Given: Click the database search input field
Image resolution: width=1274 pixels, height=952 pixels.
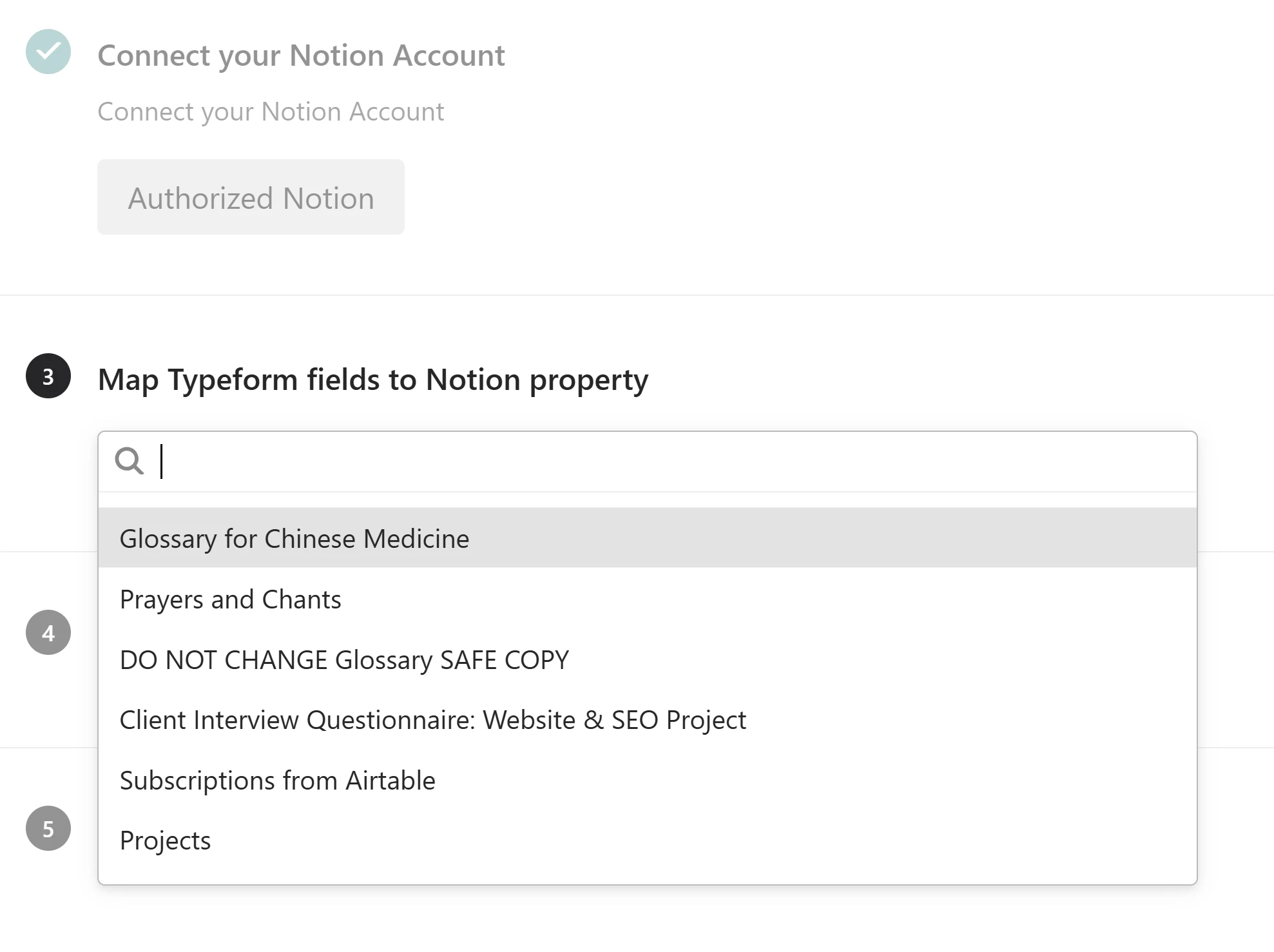Looking at the screenshot, I should 644,461.
